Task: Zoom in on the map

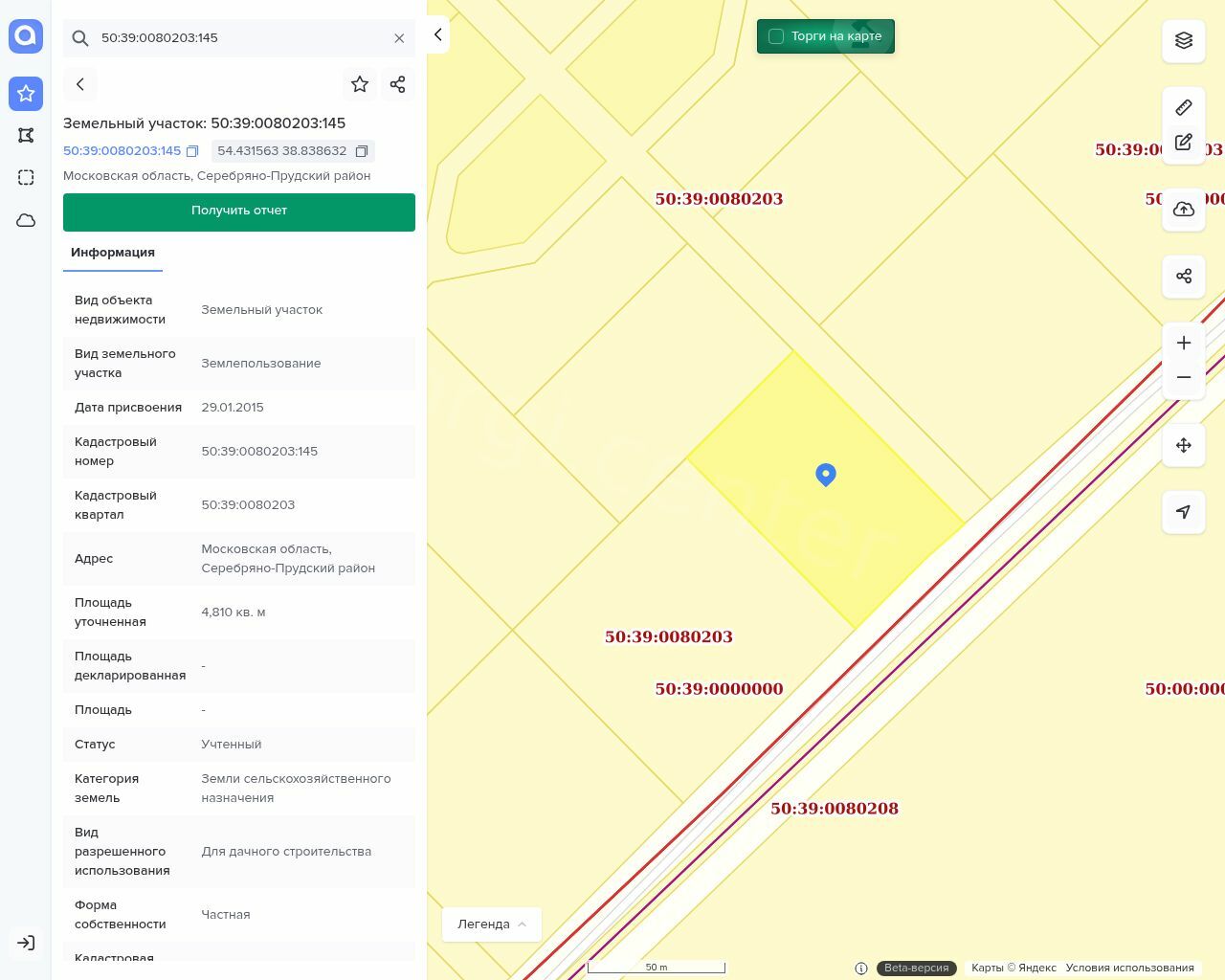Action: pyautogui.click(x=1184, y=343)
